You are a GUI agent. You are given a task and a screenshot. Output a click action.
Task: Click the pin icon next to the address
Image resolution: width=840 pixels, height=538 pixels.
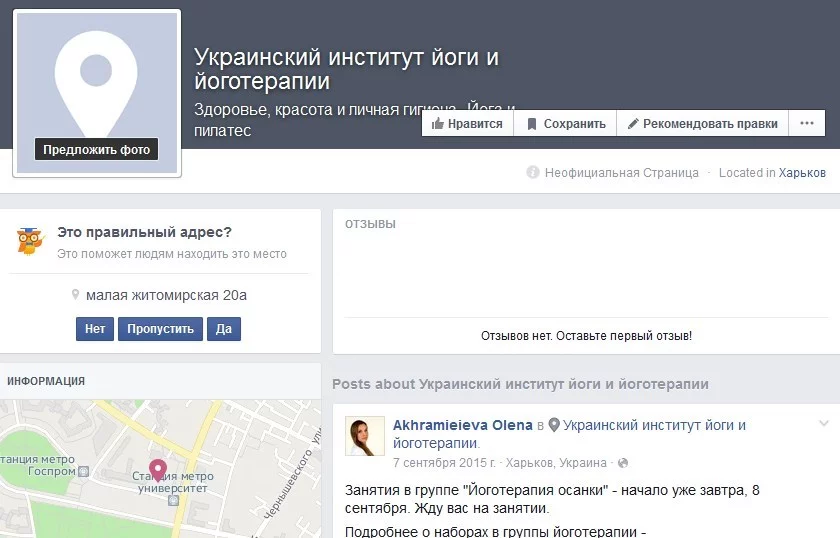[76, 295]
